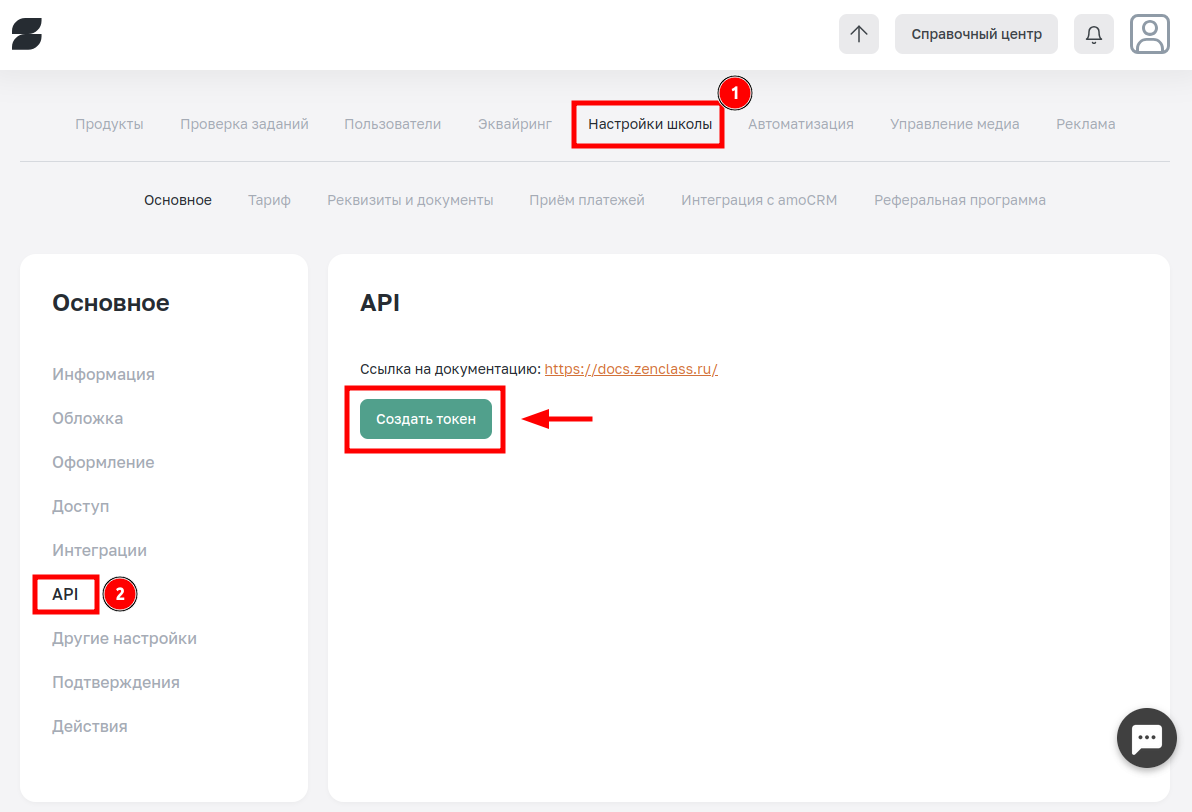1192x812 pixels.
Task: Switch to the Продукты tab
Action: (109, 124)
